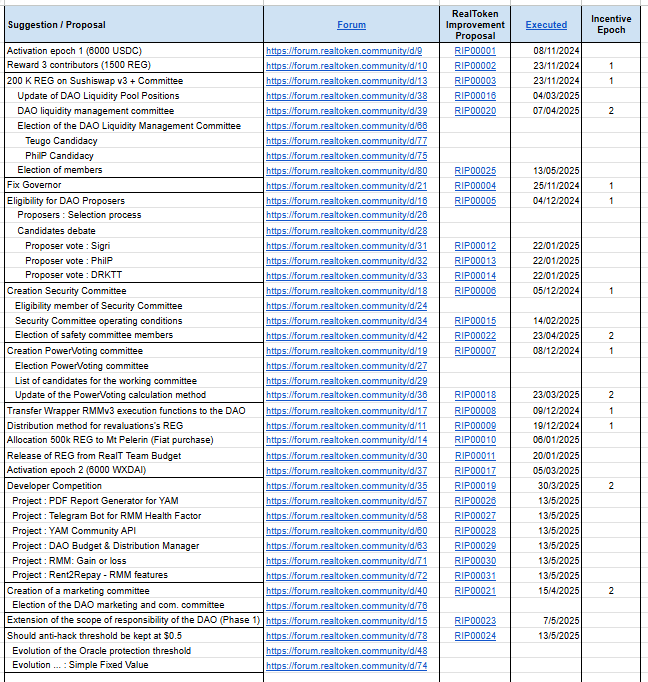
Task: Open forum link ending in /d/38
Action: [x=347, y=96]
